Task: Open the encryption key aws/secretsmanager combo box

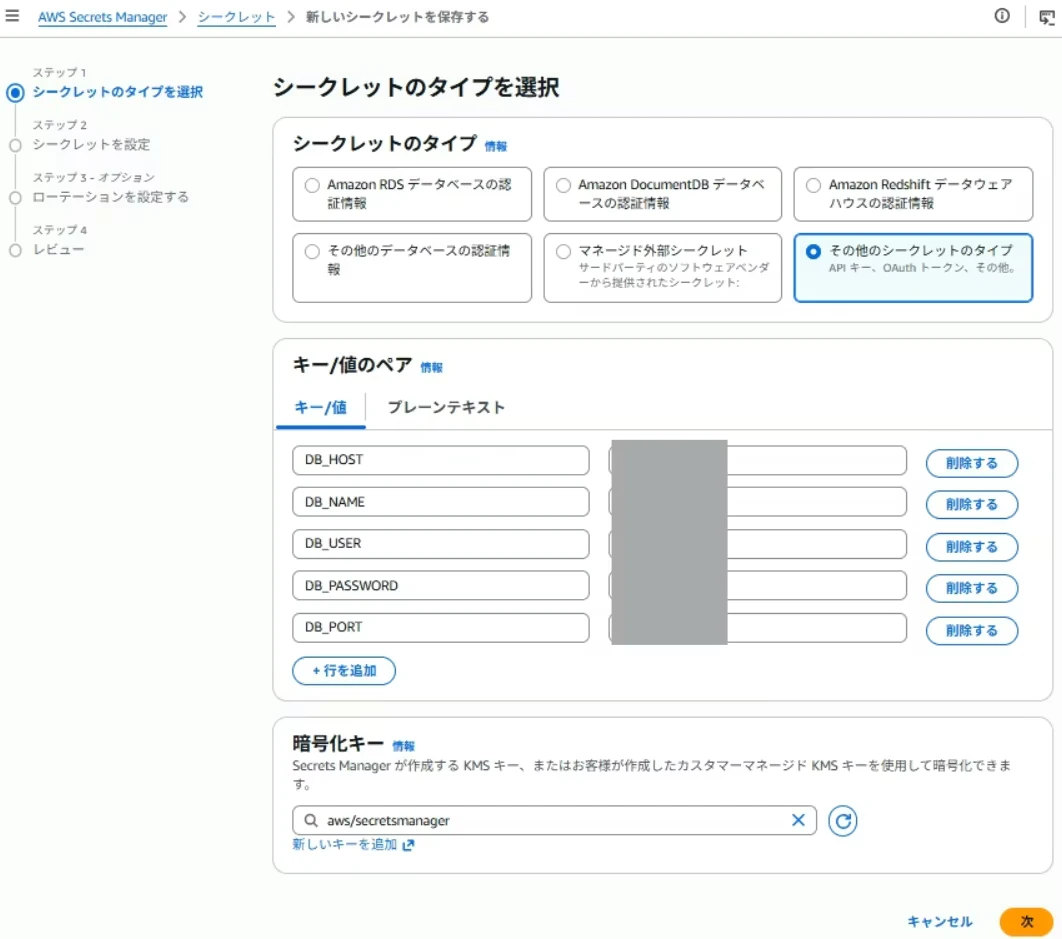Action: pyautogui.click(x=554, y=820)
